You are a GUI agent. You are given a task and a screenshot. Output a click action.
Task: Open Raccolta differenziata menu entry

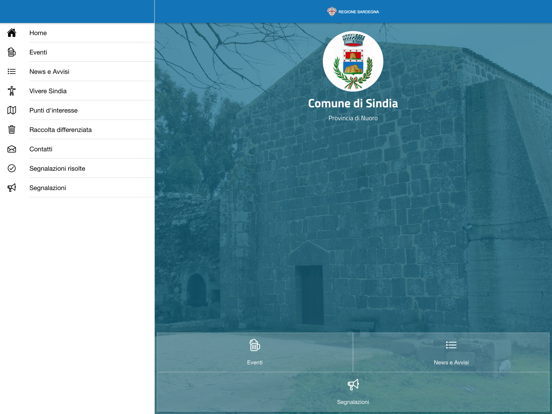[x=77, y=130]
